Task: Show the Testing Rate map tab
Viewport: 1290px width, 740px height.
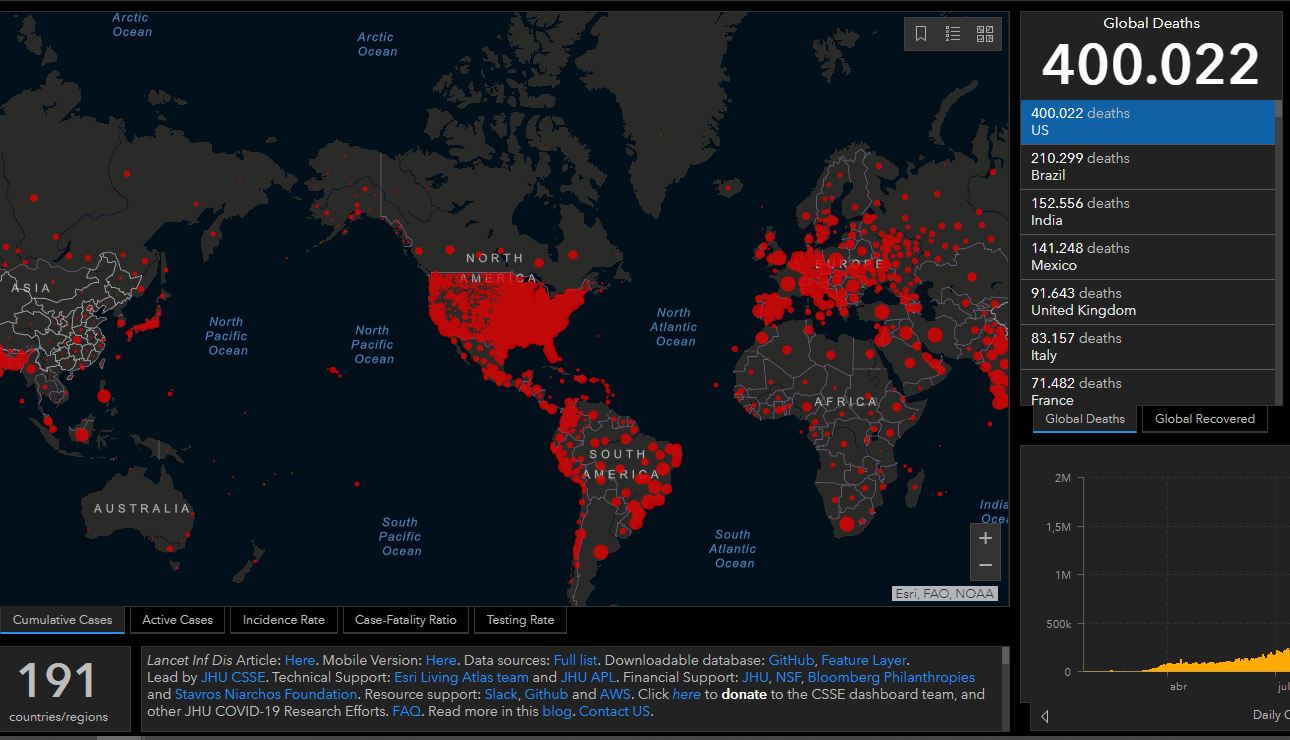Action: point(520,620)
